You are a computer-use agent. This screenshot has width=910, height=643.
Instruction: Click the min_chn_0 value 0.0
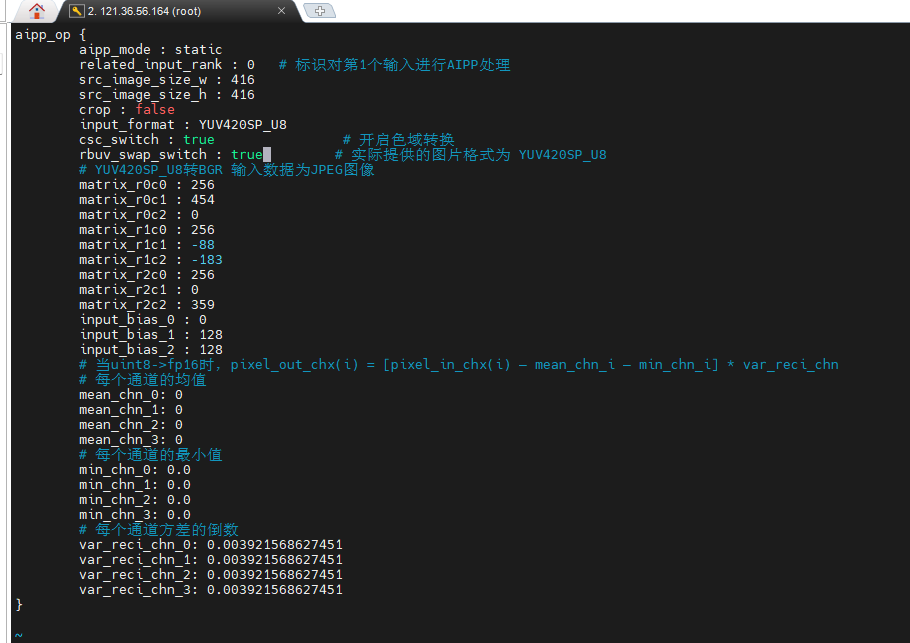179,470
